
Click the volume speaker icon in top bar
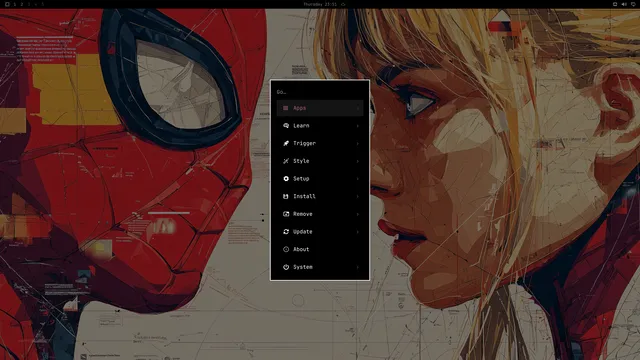pyautogui.click(x=624, y=4)
